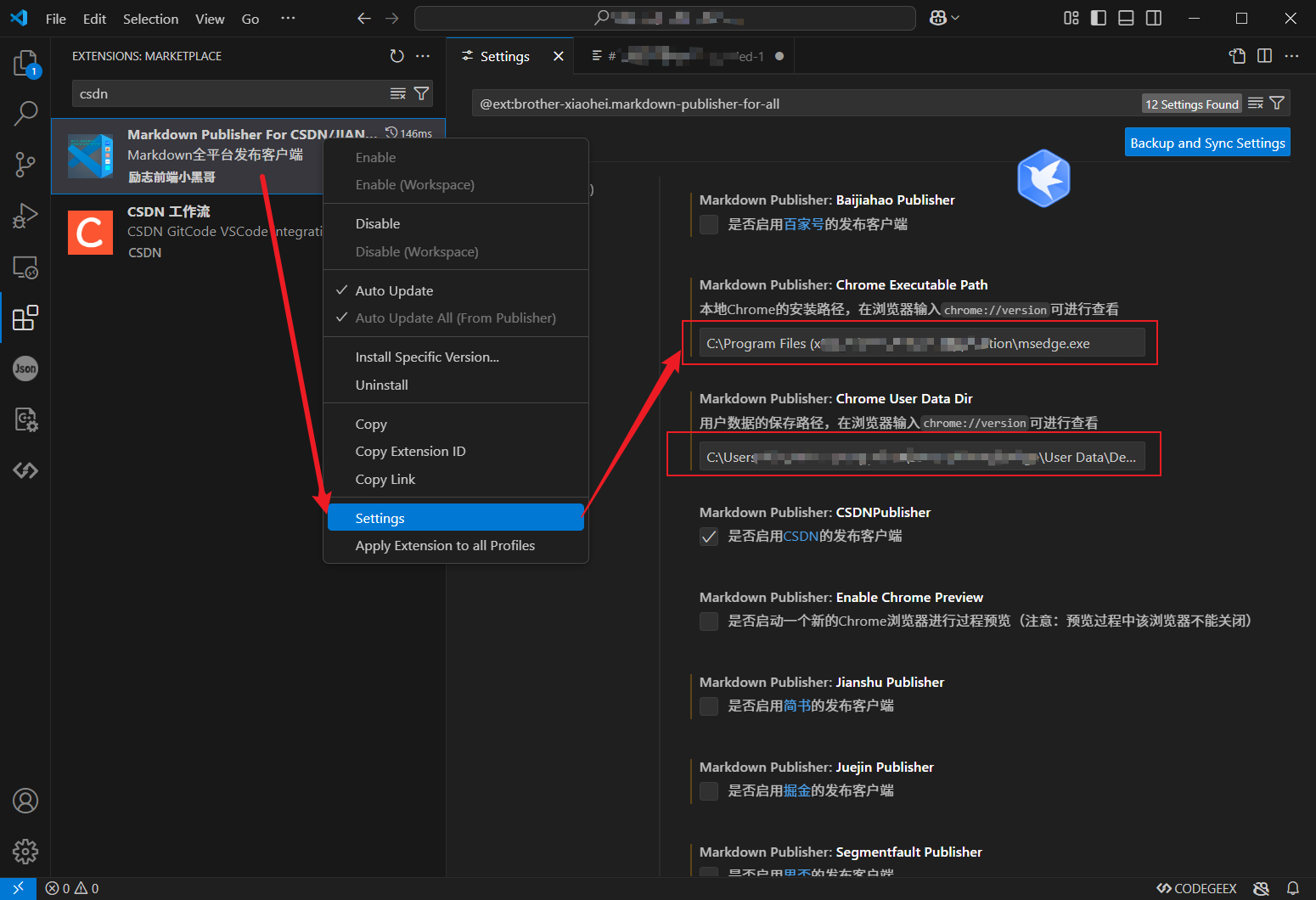Open the 掘金 link
Image resolution: width=1316 pixels, height=900 pixels.
click(797, 790)
